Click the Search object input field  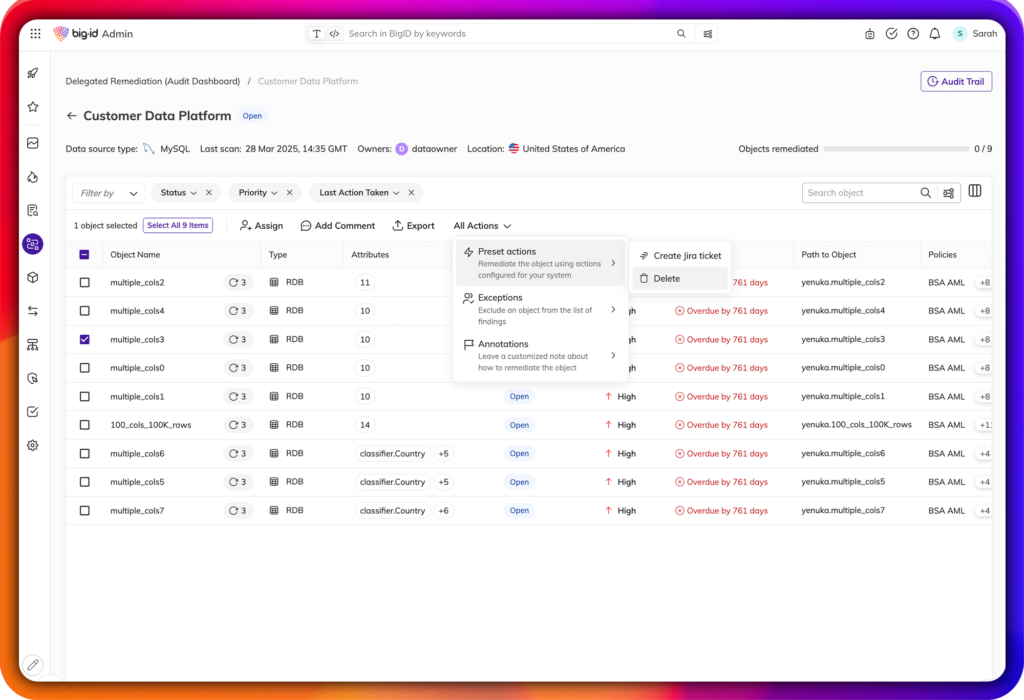[860, 193]
